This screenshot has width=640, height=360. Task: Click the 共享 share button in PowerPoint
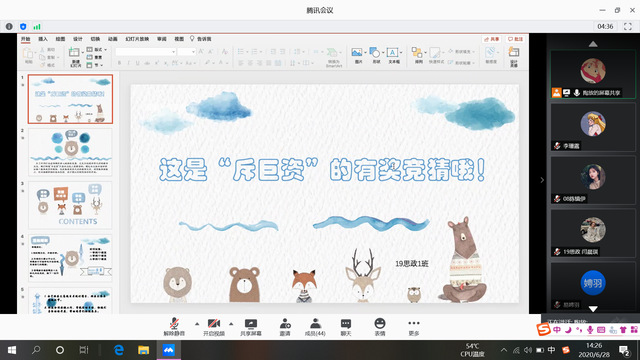[x=492, y=39]
